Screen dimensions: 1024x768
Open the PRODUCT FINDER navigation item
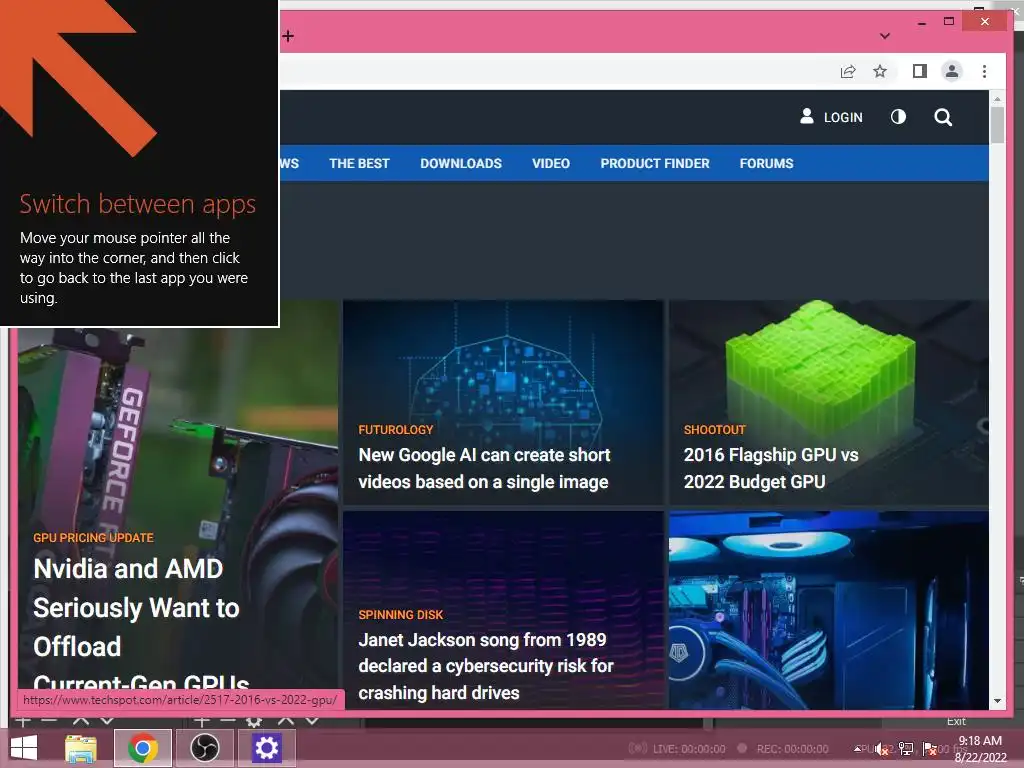coord(655,163)
